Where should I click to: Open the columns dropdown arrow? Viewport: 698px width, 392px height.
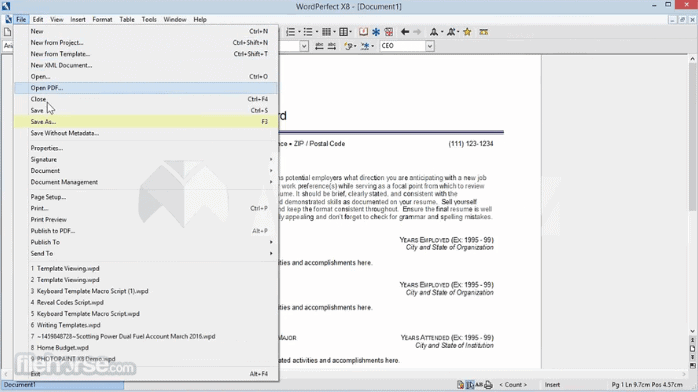[351, 32]
